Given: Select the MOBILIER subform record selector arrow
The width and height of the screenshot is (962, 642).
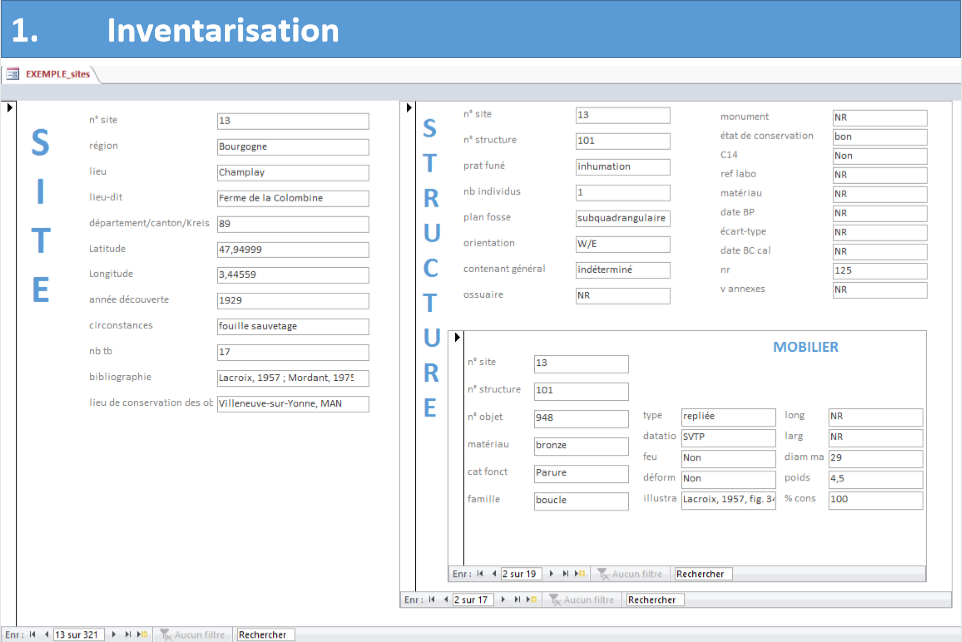Looking at the screenshot, I should (x=457, y=337).
